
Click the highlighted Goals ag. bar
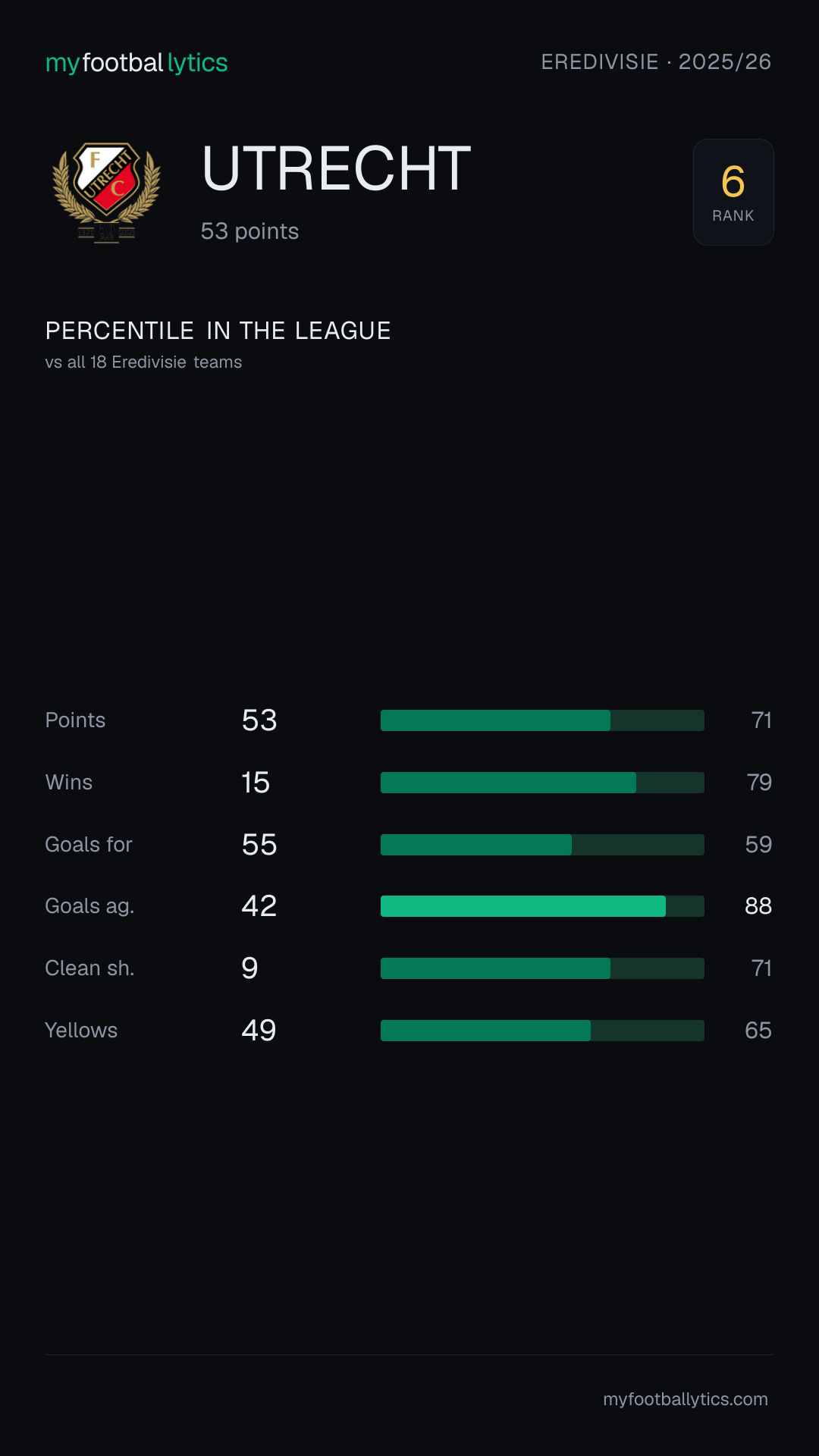pos(542,906)
